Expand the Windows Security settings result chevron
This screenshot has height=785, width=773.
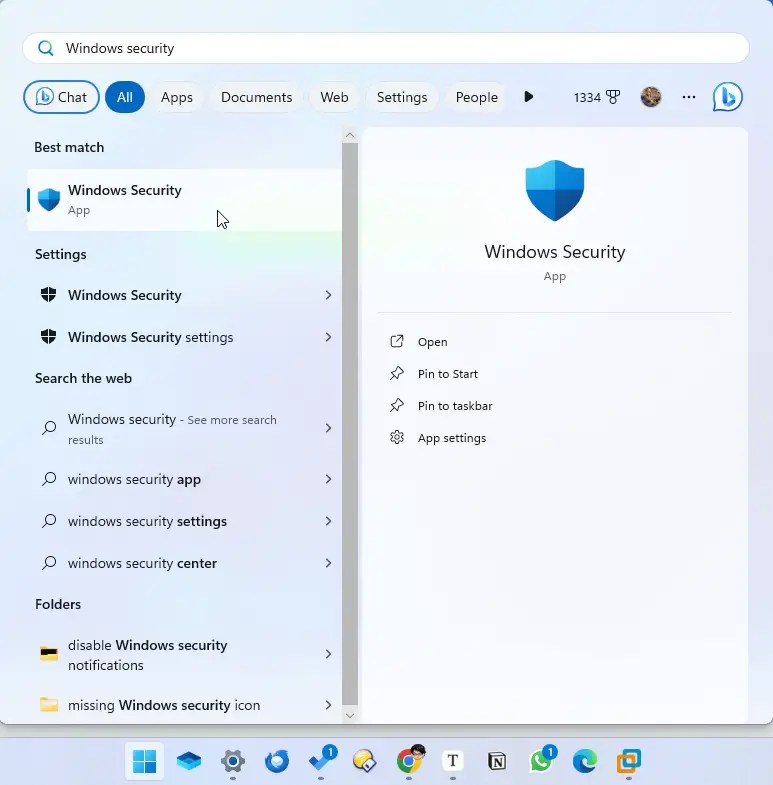pyautogui.click(x=328, y=337)
